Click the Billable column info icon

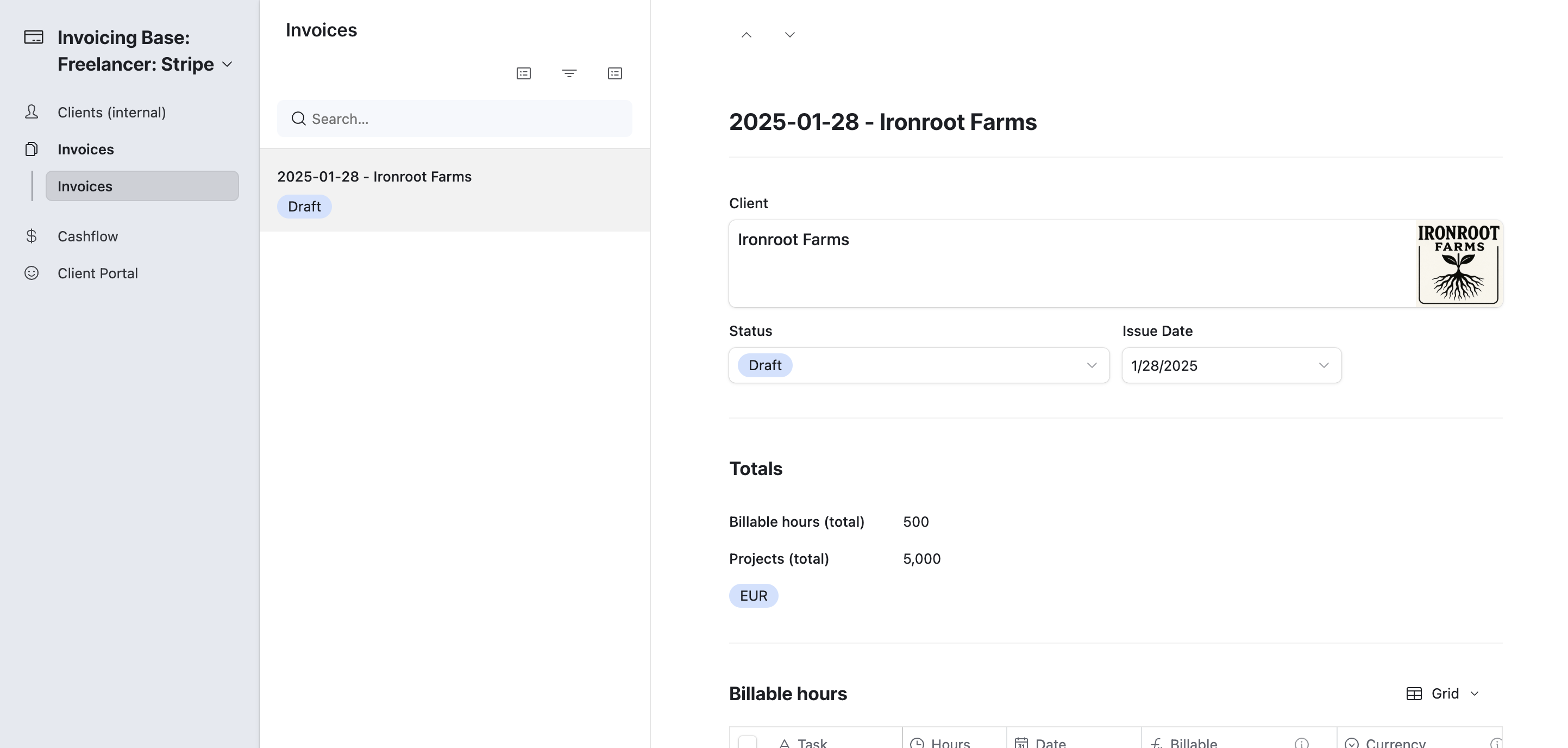[x=1301, y=743]
